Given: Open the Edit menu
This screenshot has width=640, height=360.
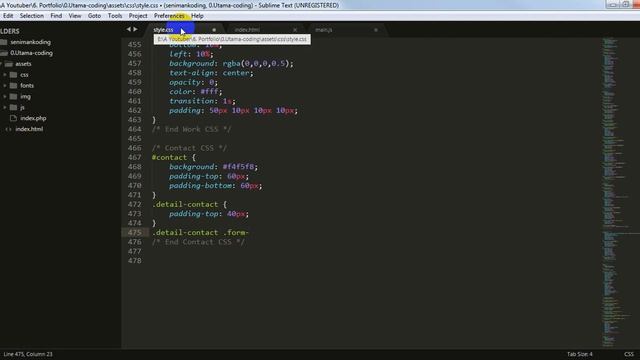Looking at the screenshot, I should click(x=8, y=16).
